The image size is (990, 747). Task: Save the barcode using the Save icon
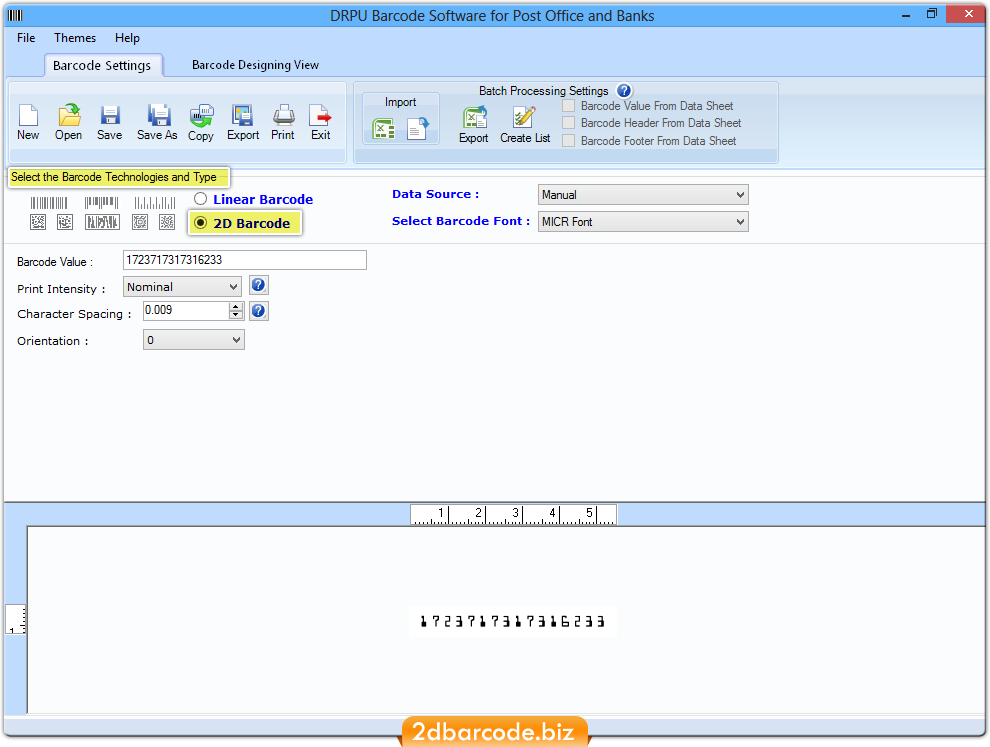click(110, 116)
